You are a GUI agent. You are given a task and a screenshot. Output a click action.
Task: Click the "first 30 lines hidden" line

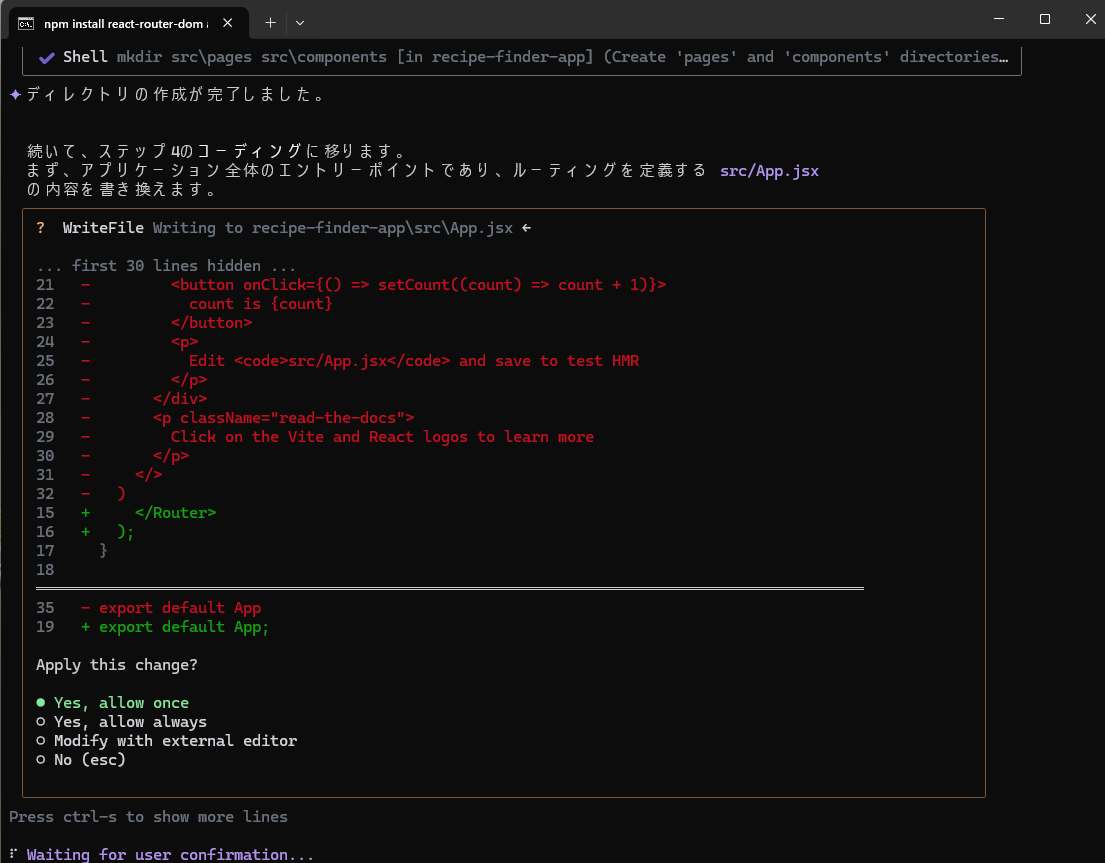click(166, 266)
